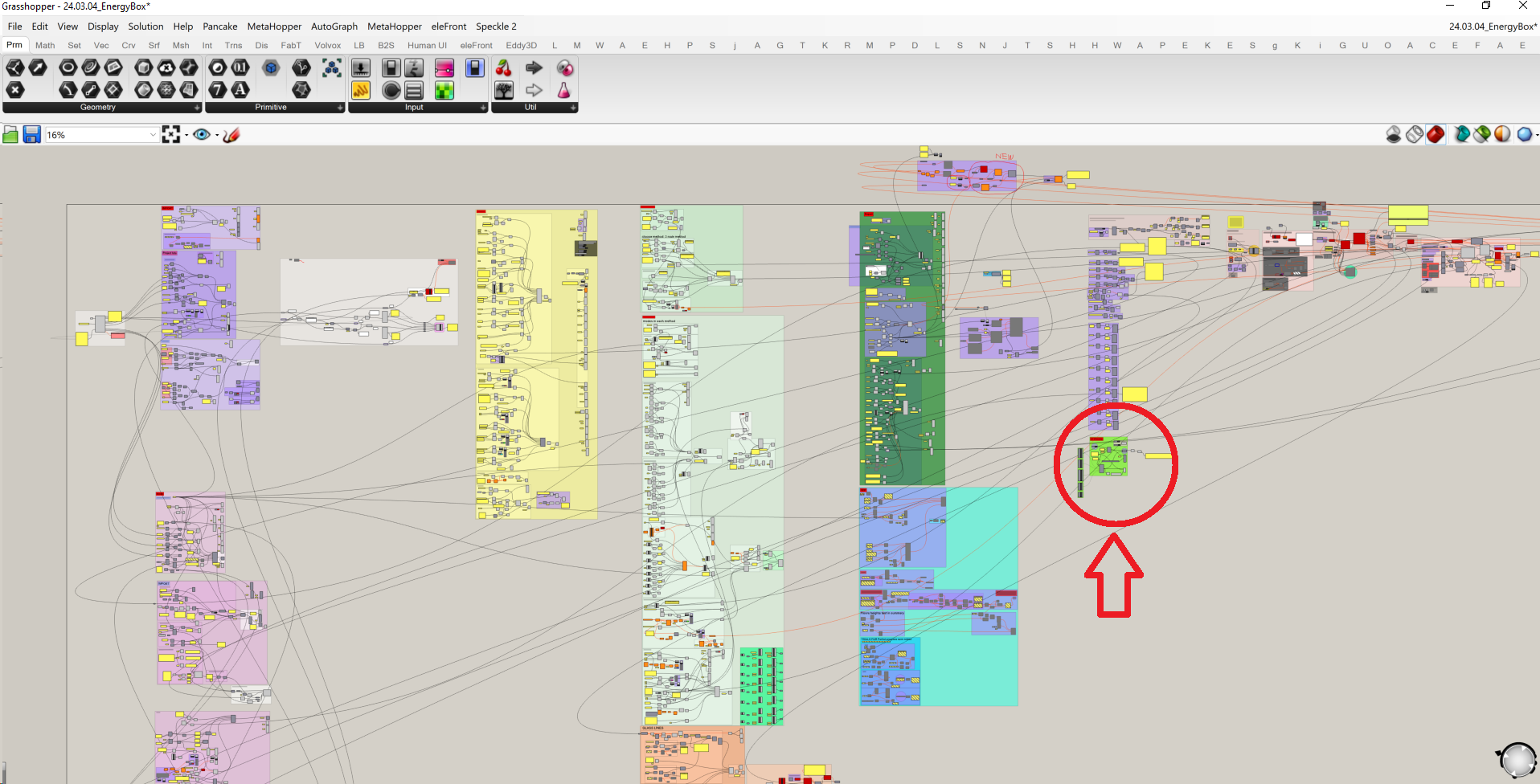
Task: Pick the Gradient component in Input panel
Action: (x=444, y=68)
